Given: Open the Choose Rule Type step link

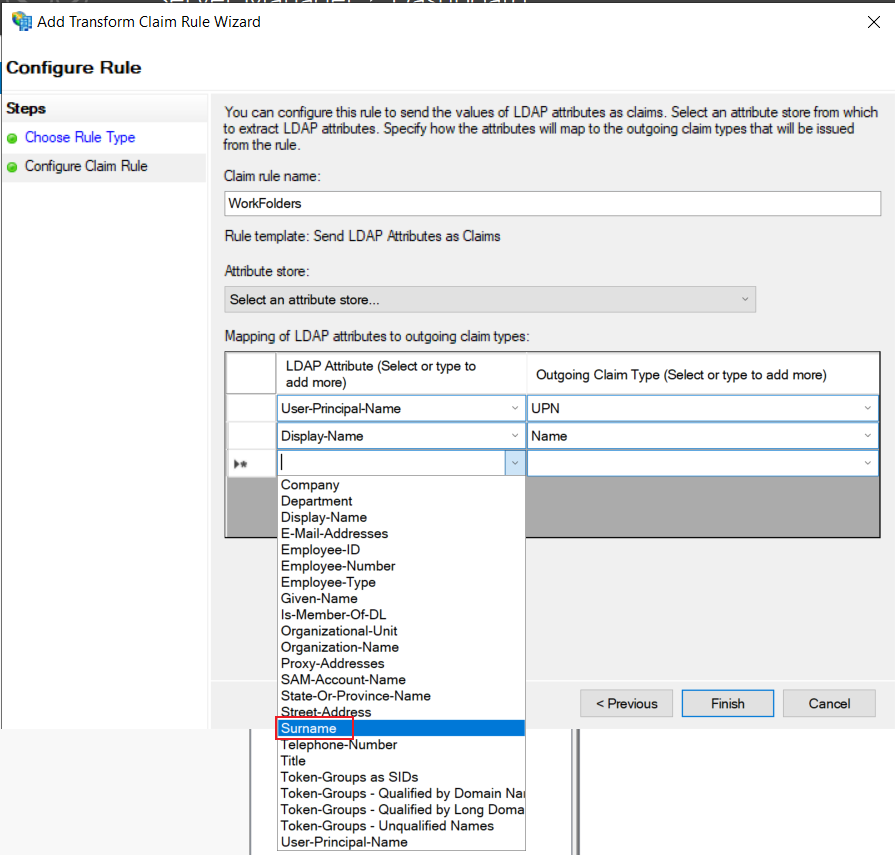Looking at the screenshot, I should (80, 138).
